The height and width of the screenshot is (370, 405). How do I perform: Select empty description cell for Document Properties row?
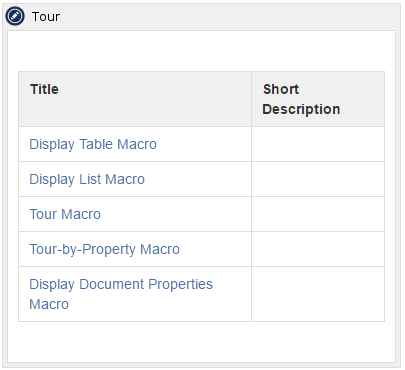[318, 294]
